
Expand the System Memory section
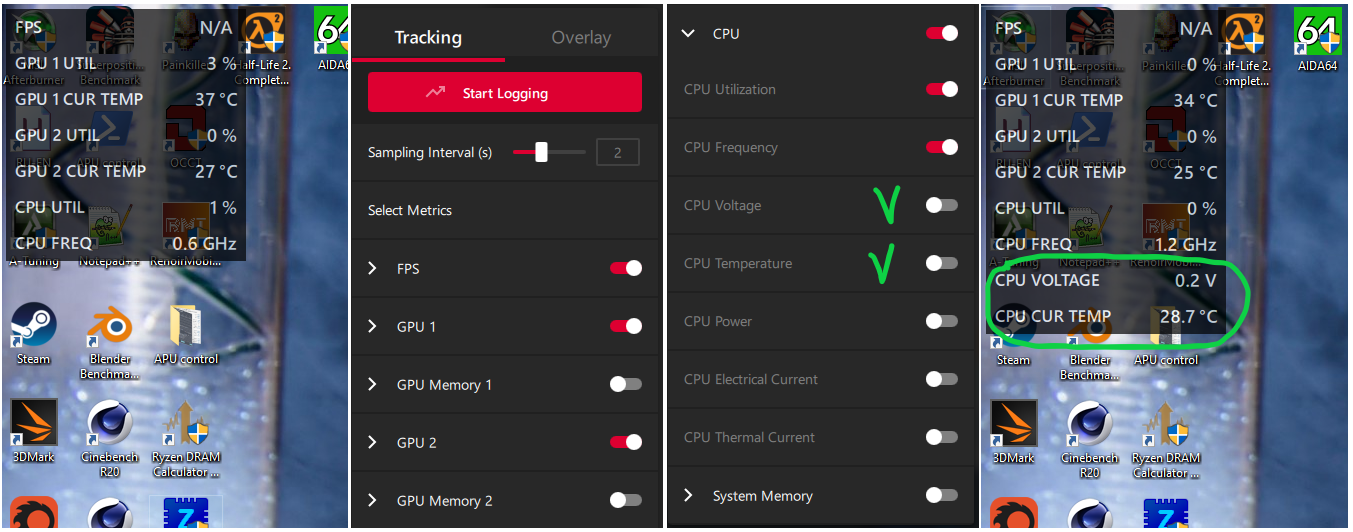pyautogui.click(x=688, y=495)
